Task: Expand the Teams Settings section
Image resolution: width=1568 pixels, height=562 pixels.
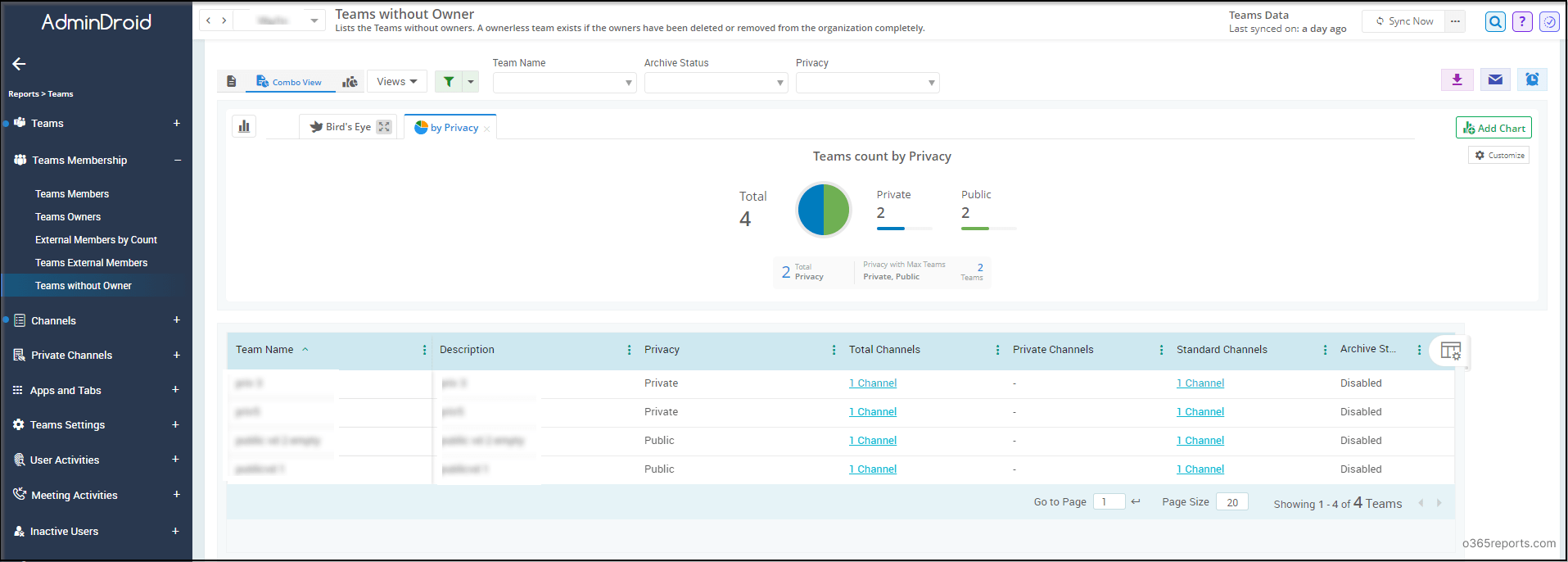Action: (175, 424)
